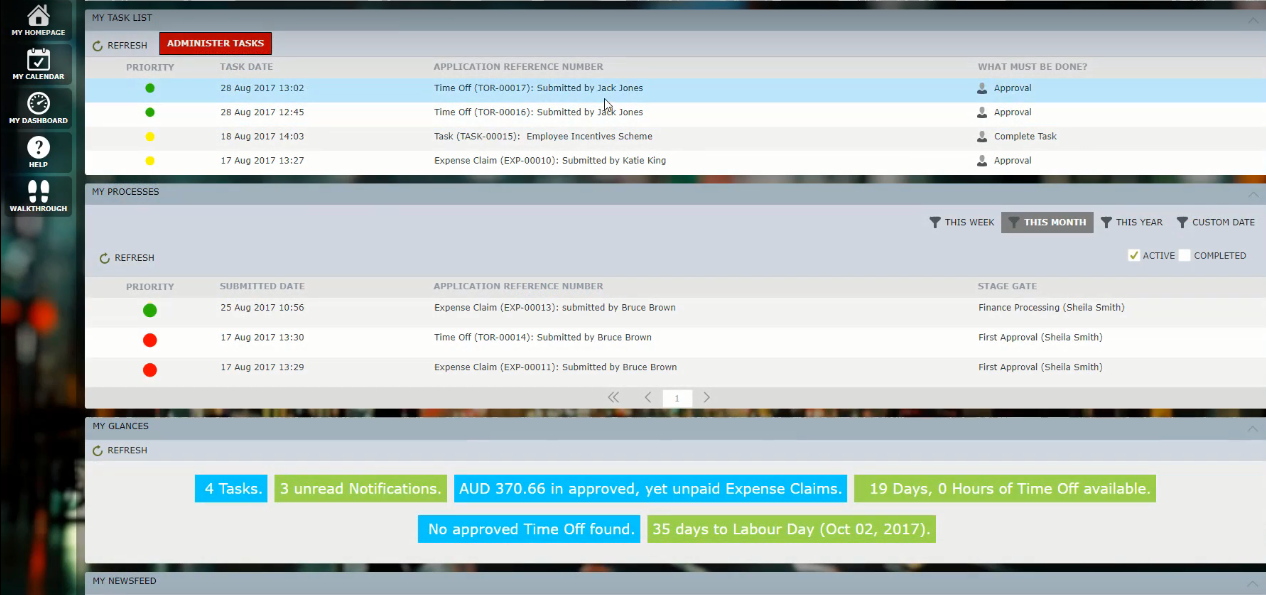This screenshot has height=595, width=1266.
Task: Select Expense Claim (EXP-00011) process row
Action: pyautogui.click(x=675, y=370)
